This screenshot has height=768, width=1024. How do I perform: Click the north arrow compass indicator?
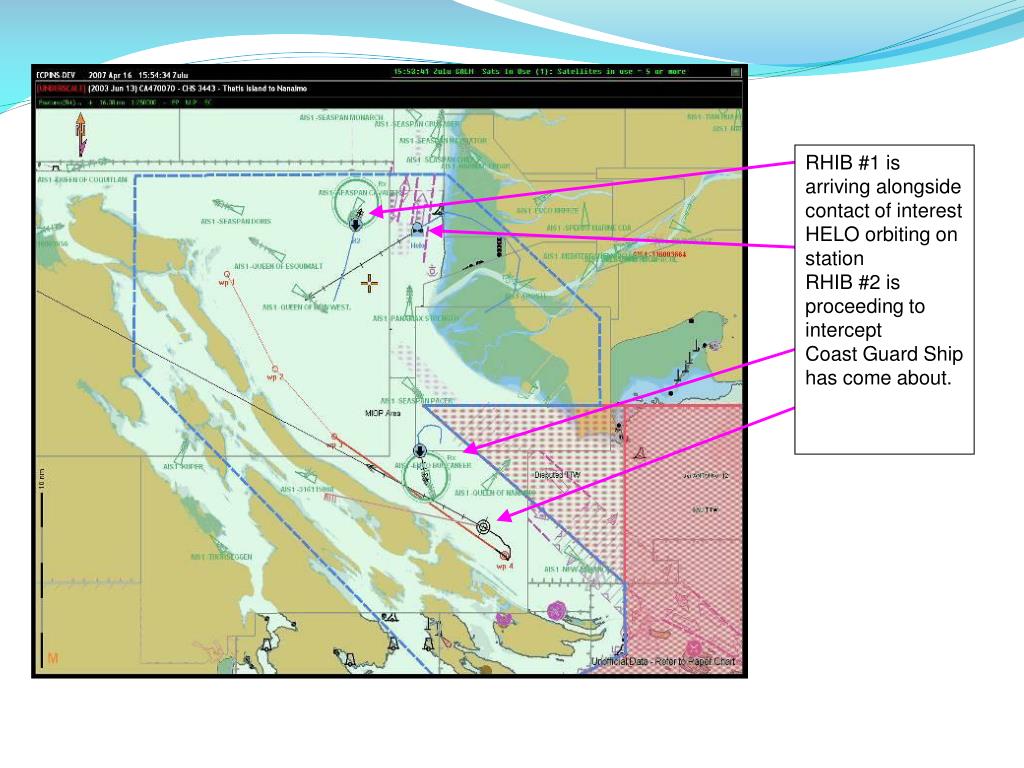(81, 134)
